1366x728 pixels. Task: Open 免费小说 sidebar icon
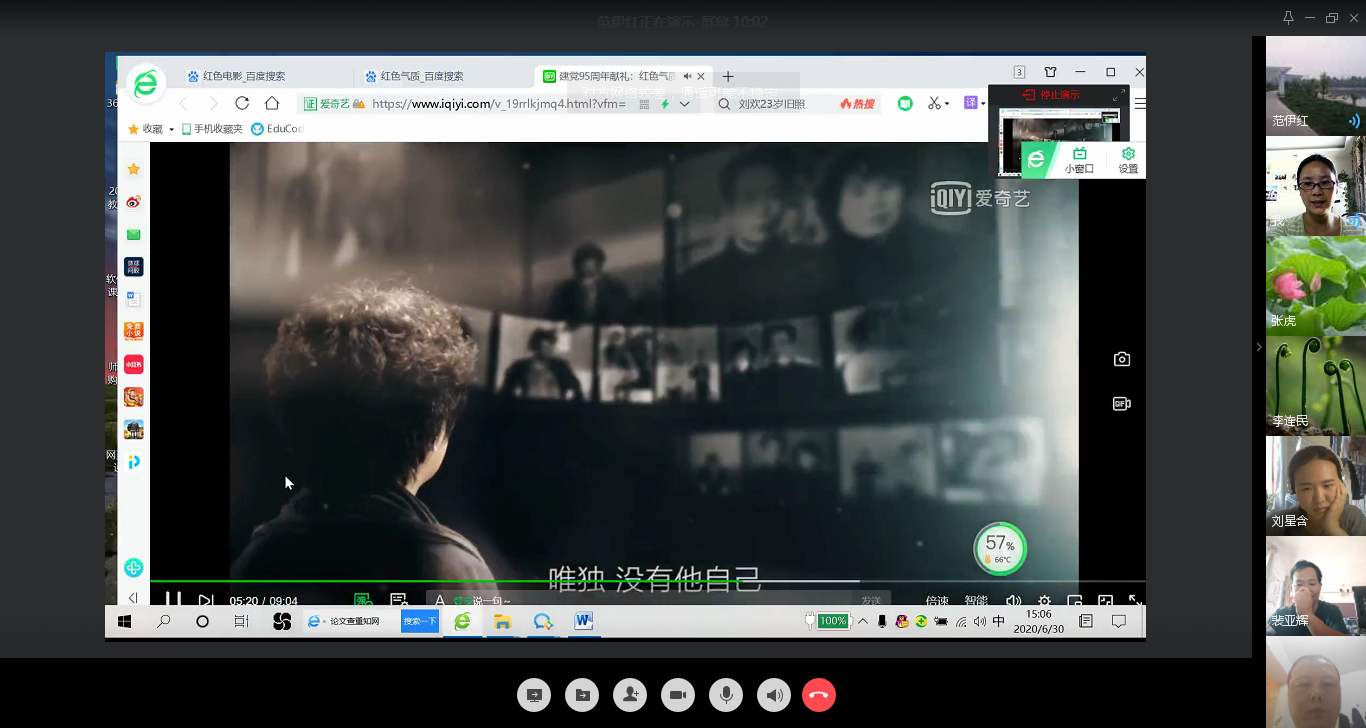134,331
